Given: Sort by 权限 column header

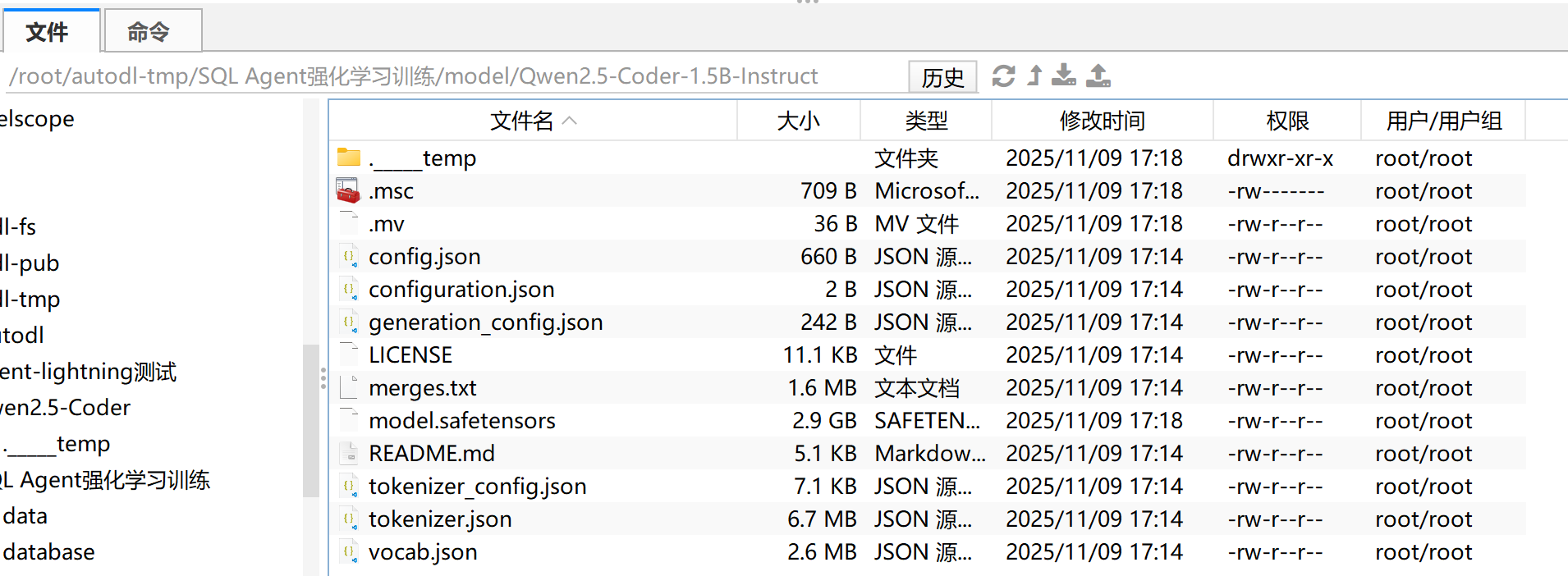Looking at the screenshot, I should 1287,121.
